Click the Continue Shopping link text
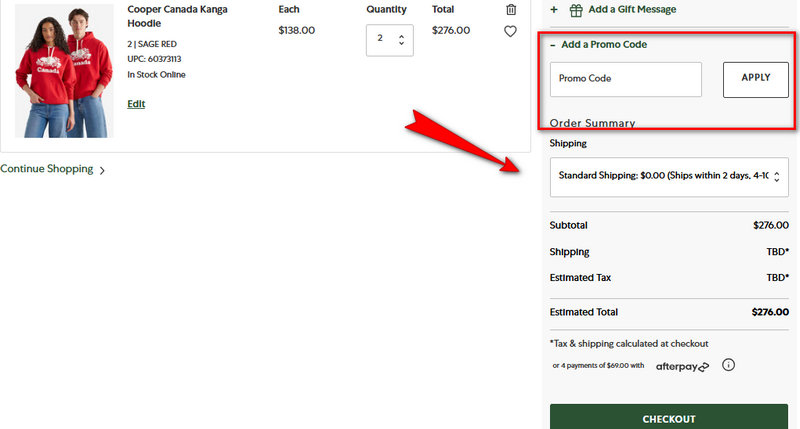 tap(46, 169)
